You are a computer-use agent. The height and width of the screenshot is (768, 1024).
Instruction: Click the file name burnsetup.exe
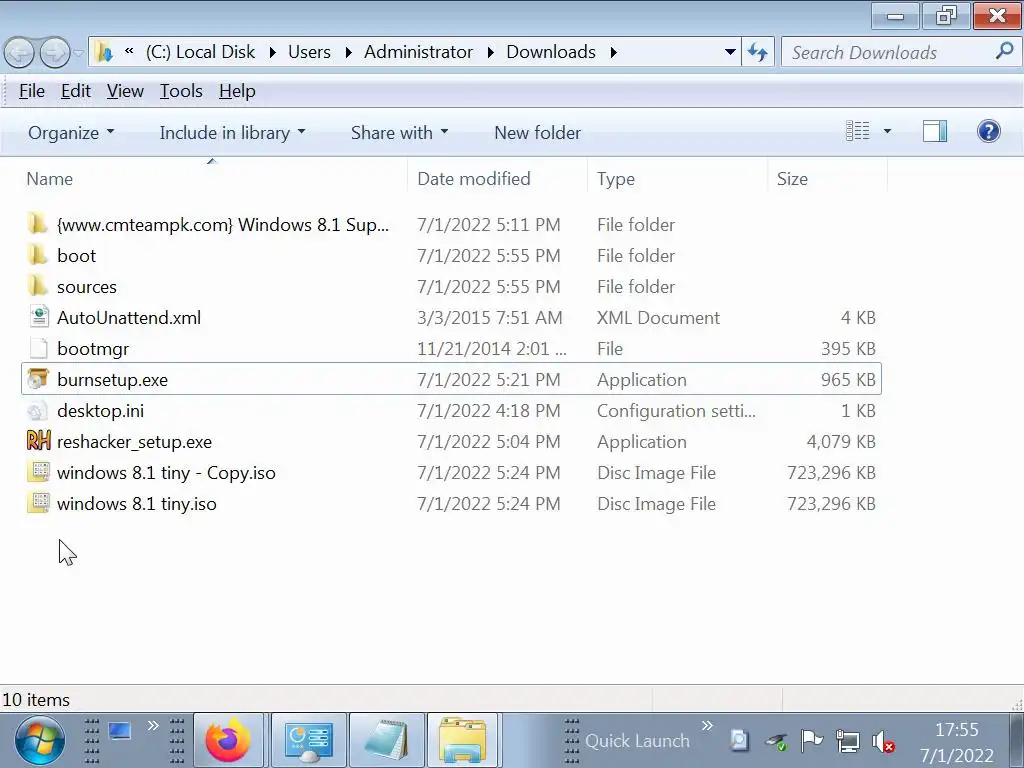coord(112,380)
